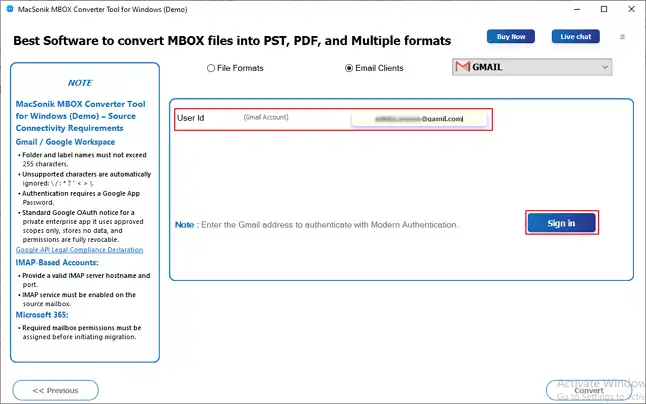Minimize the MacSonik window
Image resolution: width=646 pixels, height=404 pixels.
tap(577, 9)
